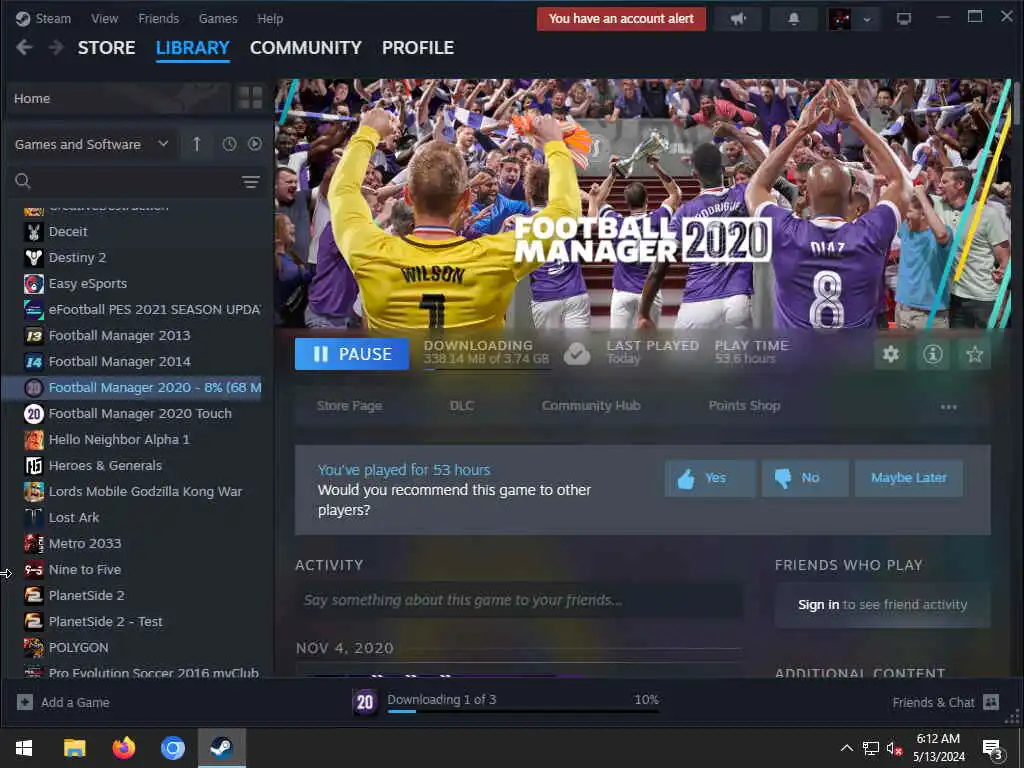The width and height of the screenshot is (1024, 768).
Task: Show game information icon
Action: (x=933, y=354)
